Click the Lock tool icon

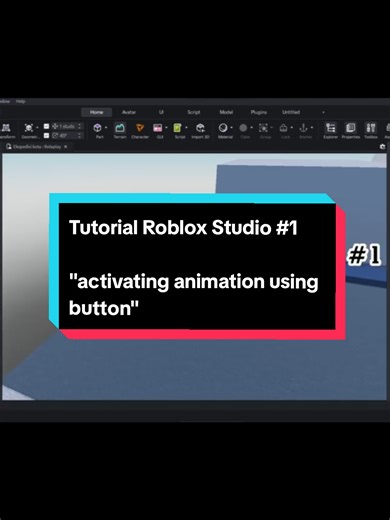click(283, 128)
